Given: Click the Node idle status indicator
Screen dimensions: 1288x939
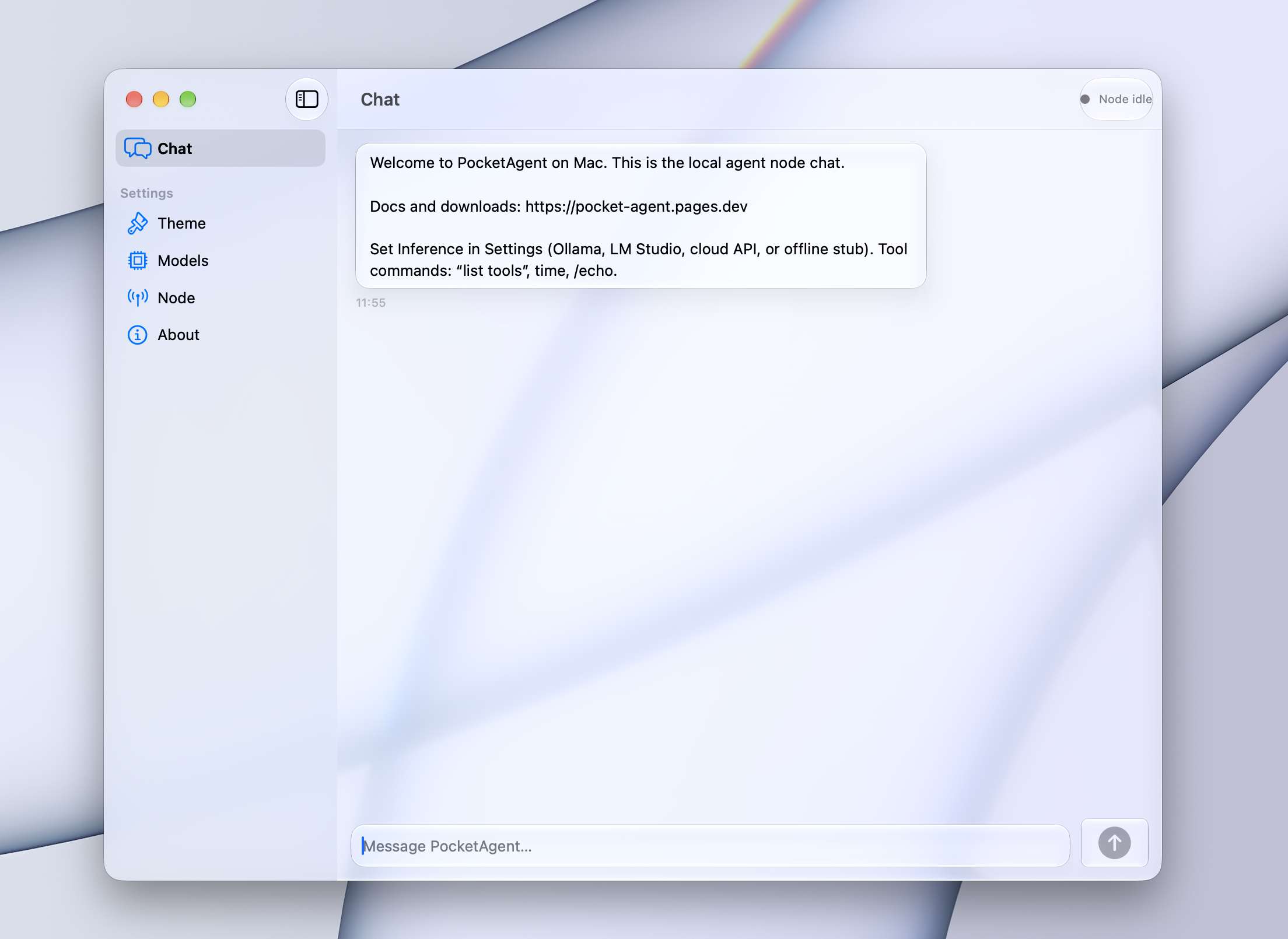Looking at the screenshot, I should 1116,99.
